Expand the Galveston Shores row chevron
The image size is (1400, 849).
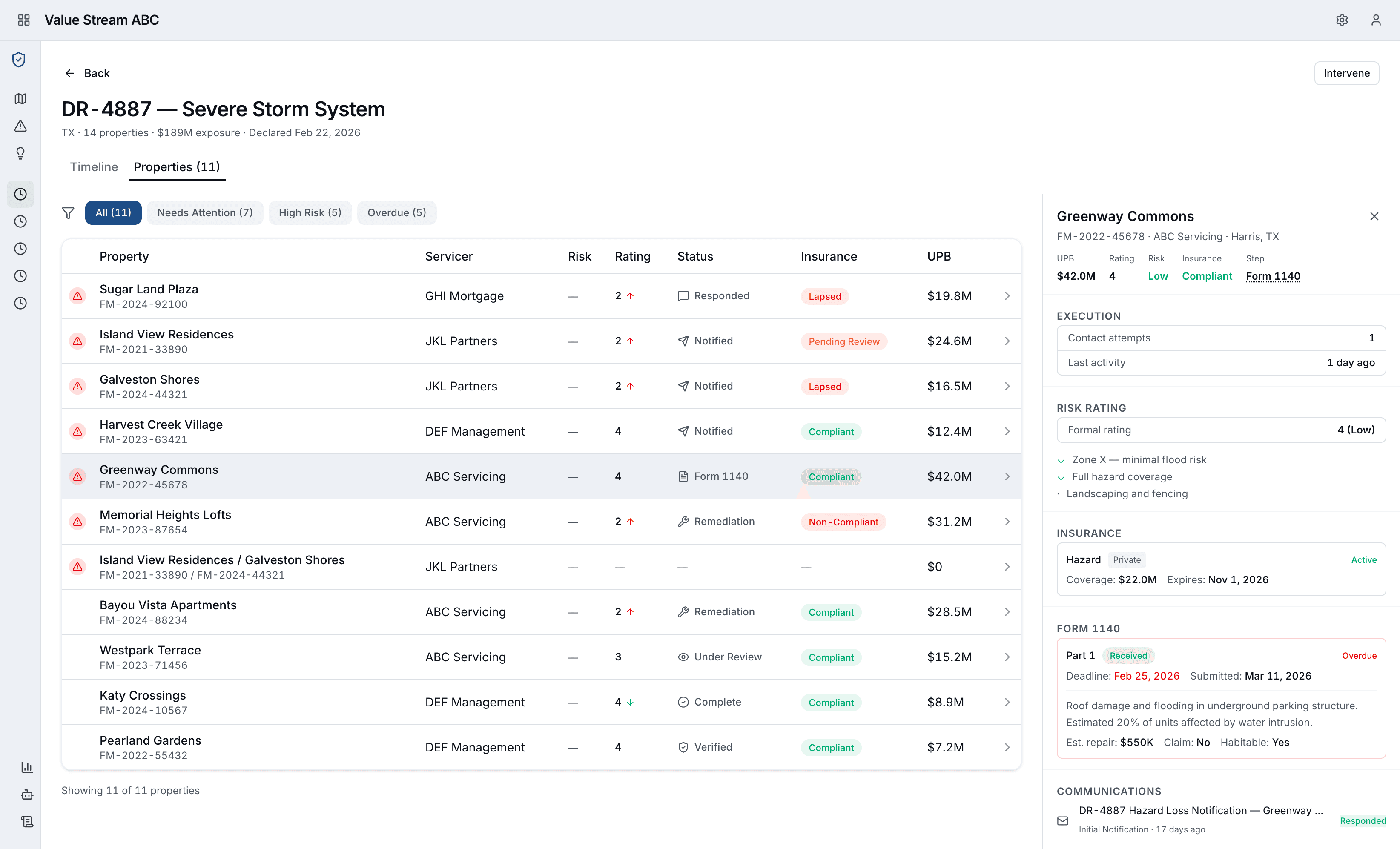click(x=1007, y=387)
